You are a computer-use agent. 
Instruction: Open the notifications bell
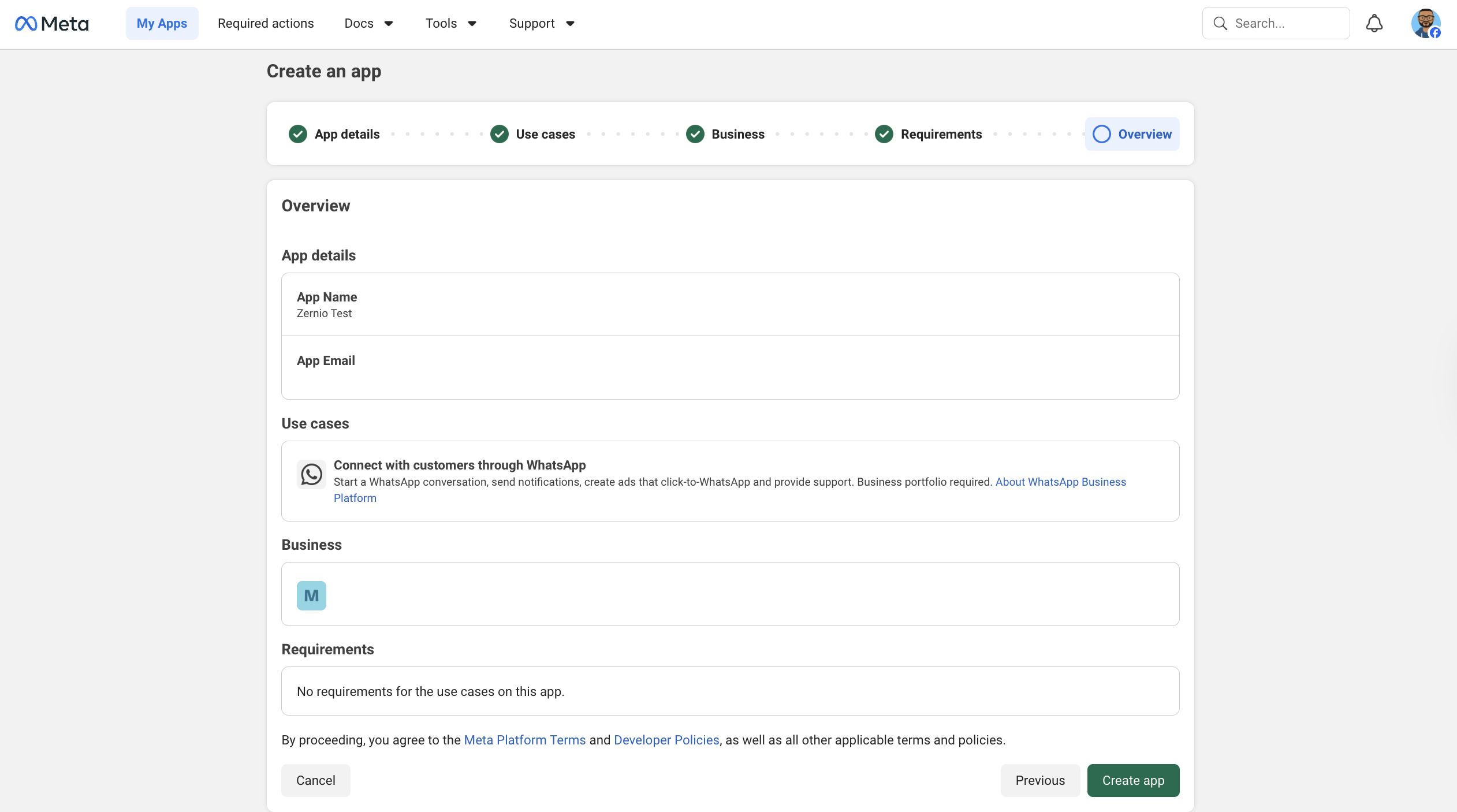1374,24
